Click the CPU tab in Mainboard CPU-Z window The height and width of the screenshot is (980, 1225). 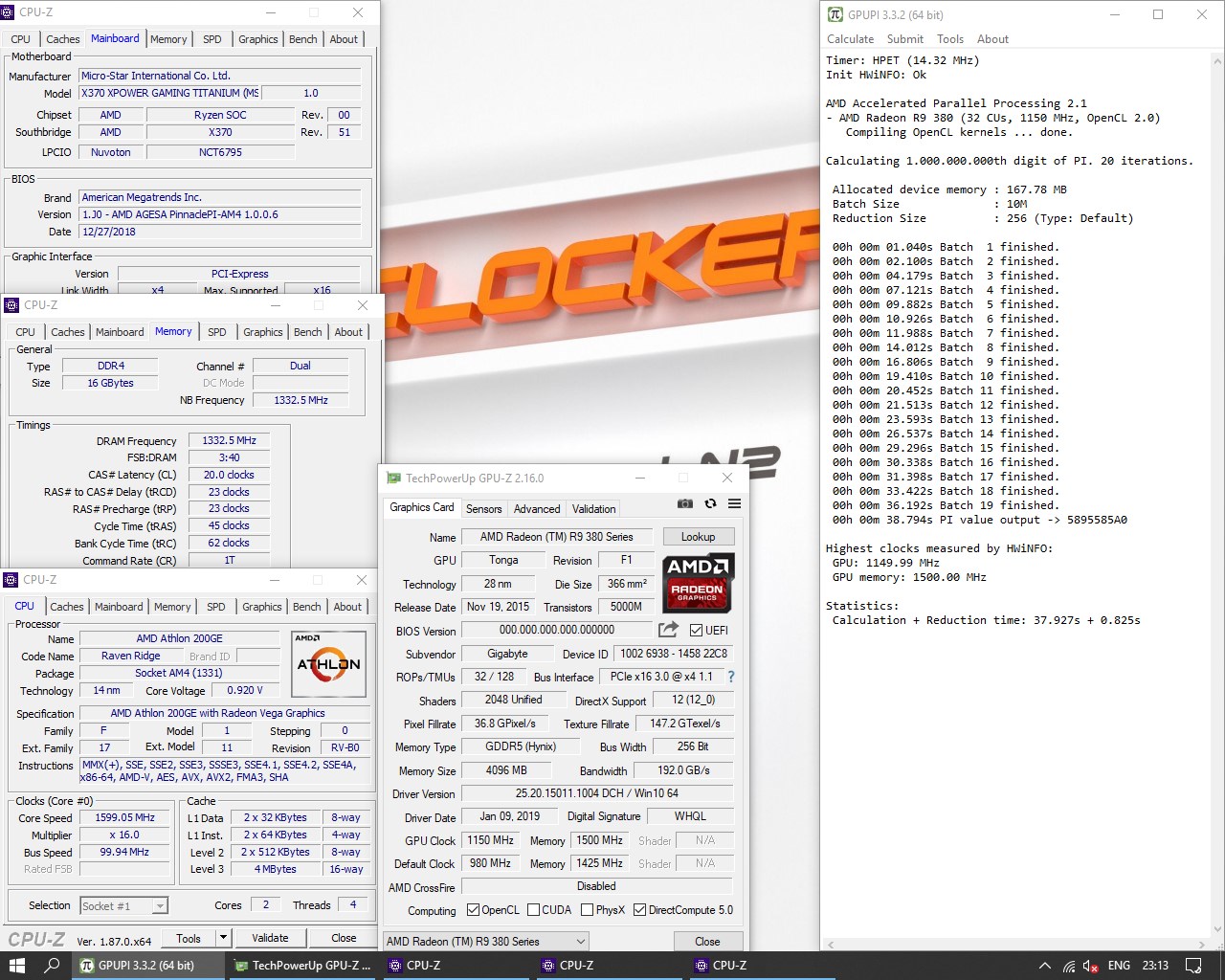pyautogui.click(x=21, y=39)
